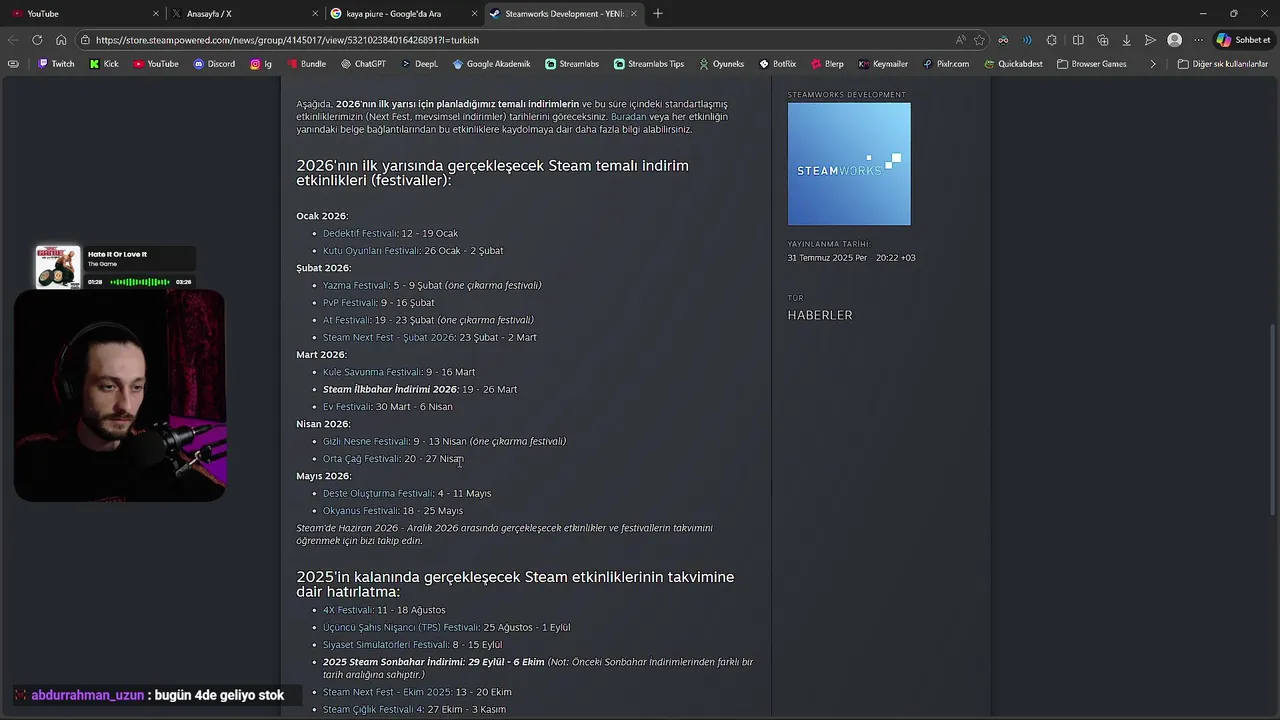Open the Keymailer bookmark
The image size is (1280, 720).
(x=883, y=64)
